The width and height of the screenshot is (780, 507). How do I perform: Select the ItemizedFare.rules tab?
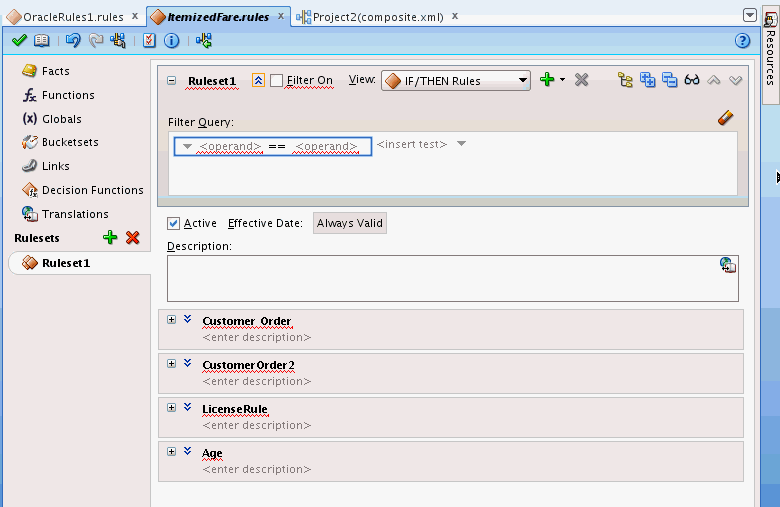tap(218, 17)
